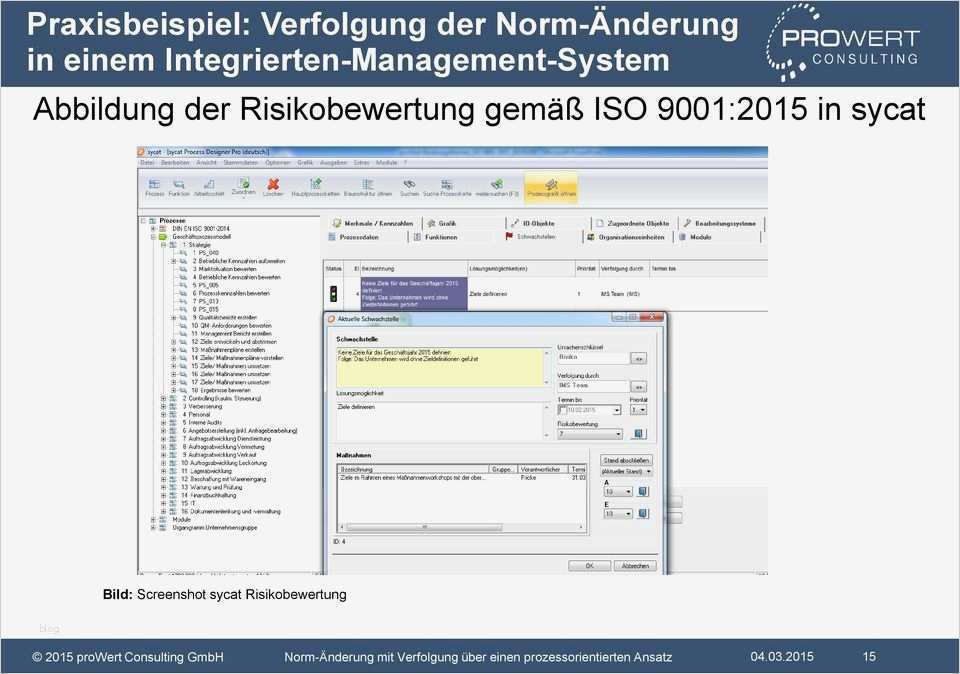Click the Lösungsmöglichkeit(en) column header
This screenshot has width=960, height=674.
(520, 268)
